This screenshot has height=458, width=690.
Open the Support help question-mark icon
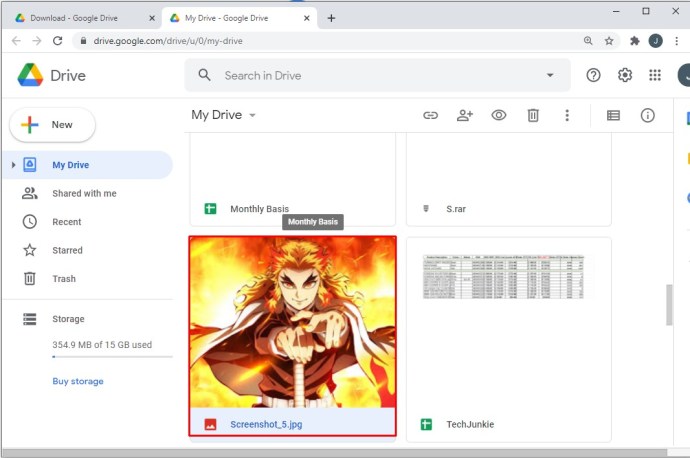tap(593, 75)
